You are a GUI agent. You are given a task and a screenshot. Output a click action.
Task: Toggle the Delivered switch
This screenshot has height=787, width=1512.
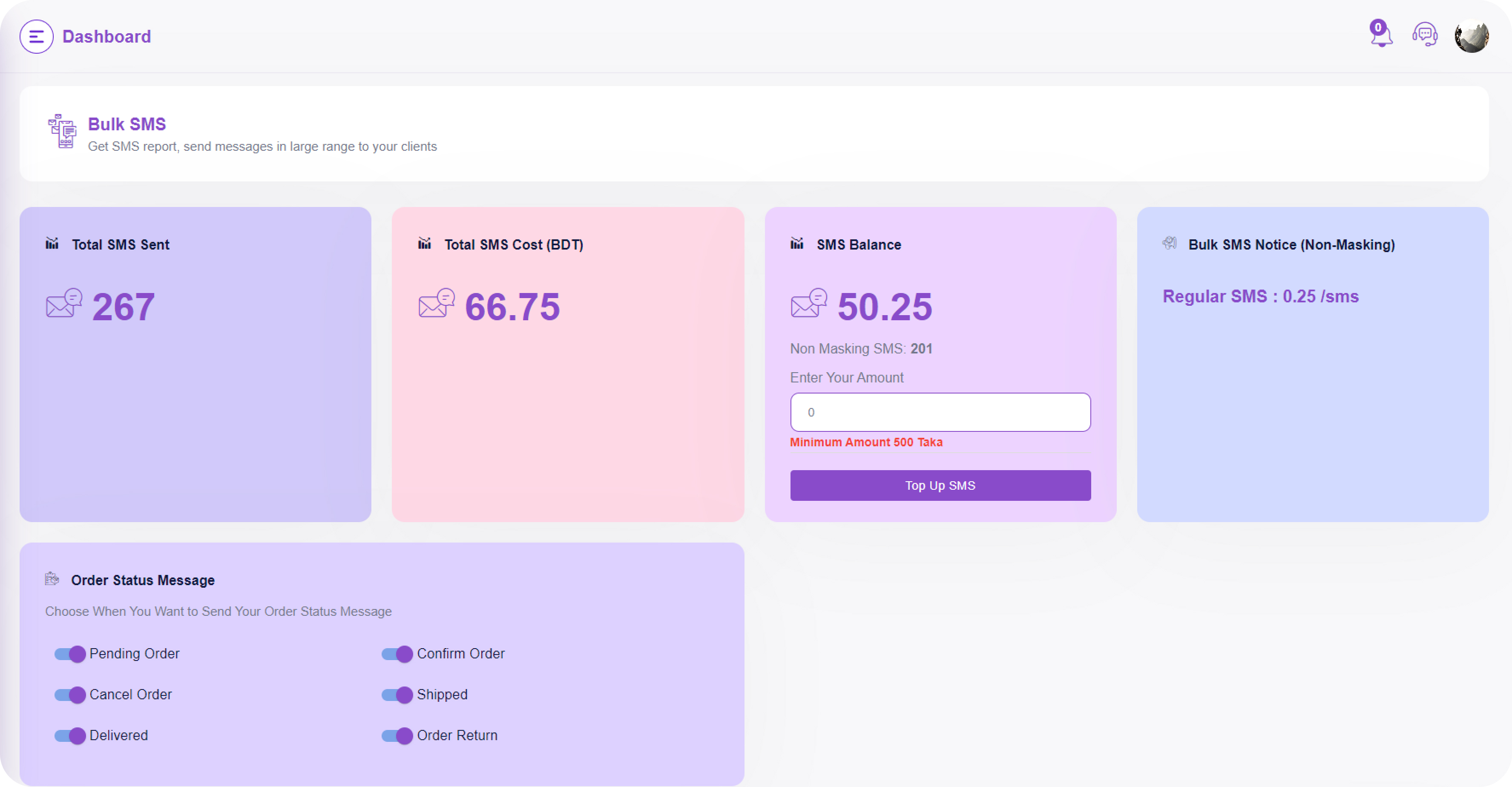70,736
